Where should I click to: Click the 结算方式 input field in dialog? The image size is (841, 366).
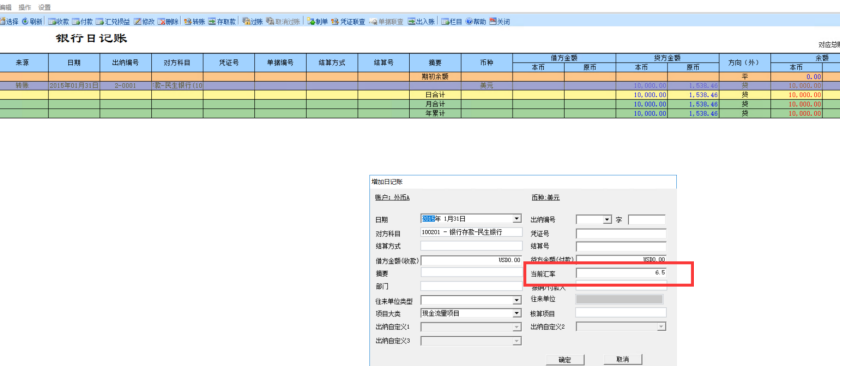tap(471, 246)
